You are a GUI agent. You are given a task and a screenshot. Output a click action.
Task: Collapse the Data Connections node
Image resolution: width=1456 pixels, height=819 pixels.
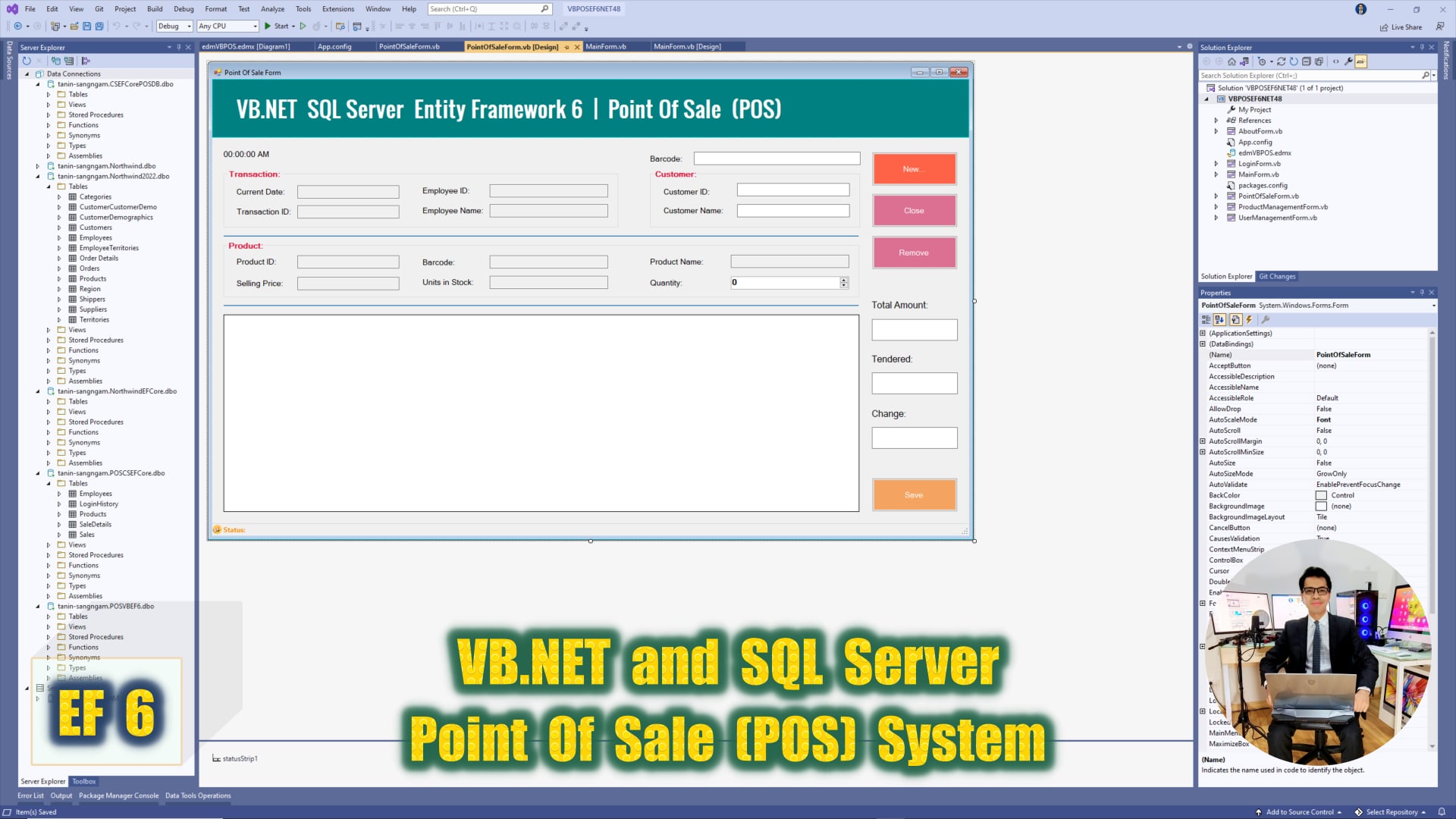pyautogui.click(x=27, y=74)
